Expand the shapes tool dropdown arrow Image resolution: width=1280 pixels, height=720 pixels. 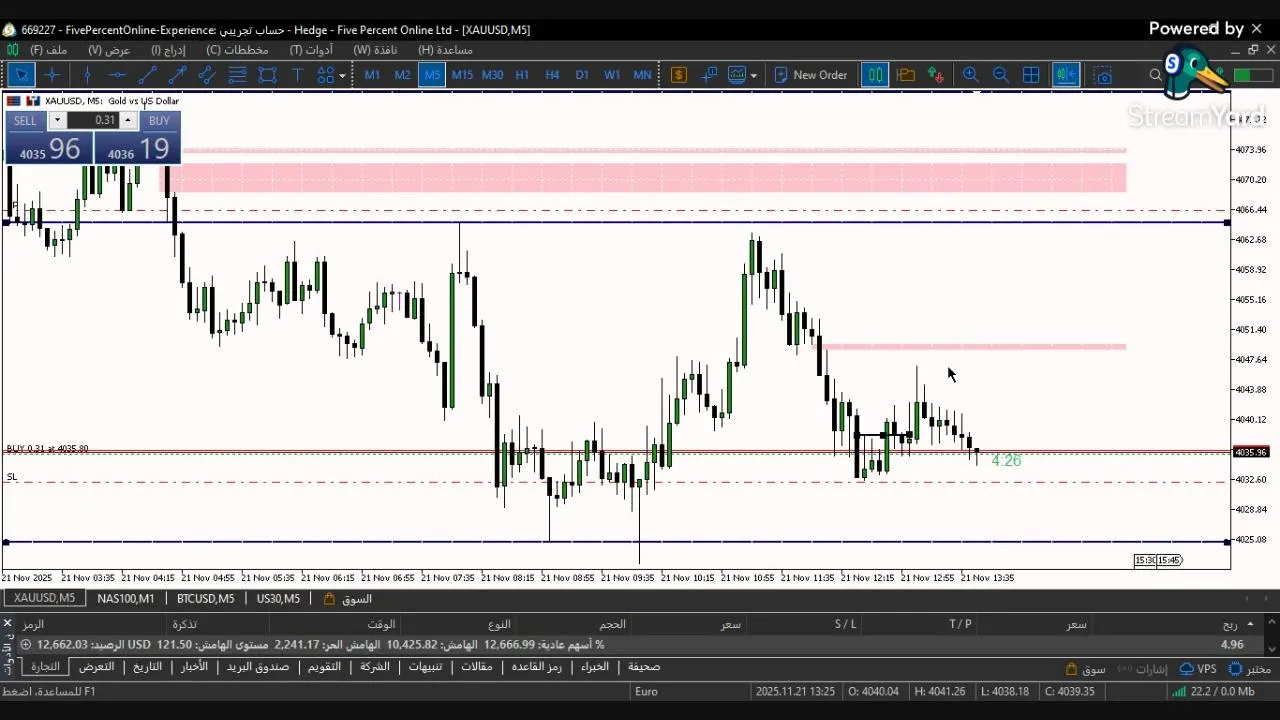pos(342,76)
